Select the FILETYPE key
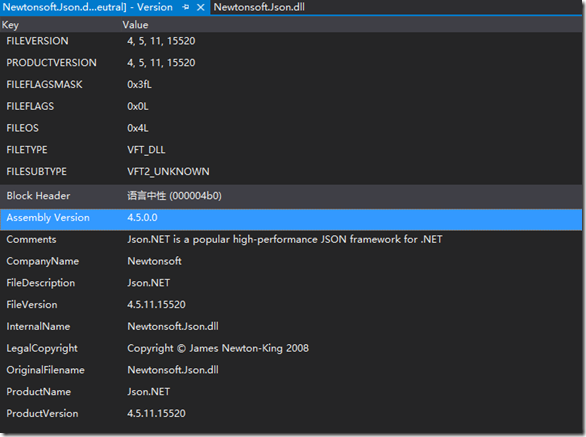The width and height of the screenshot is (586, 437). 27,150
